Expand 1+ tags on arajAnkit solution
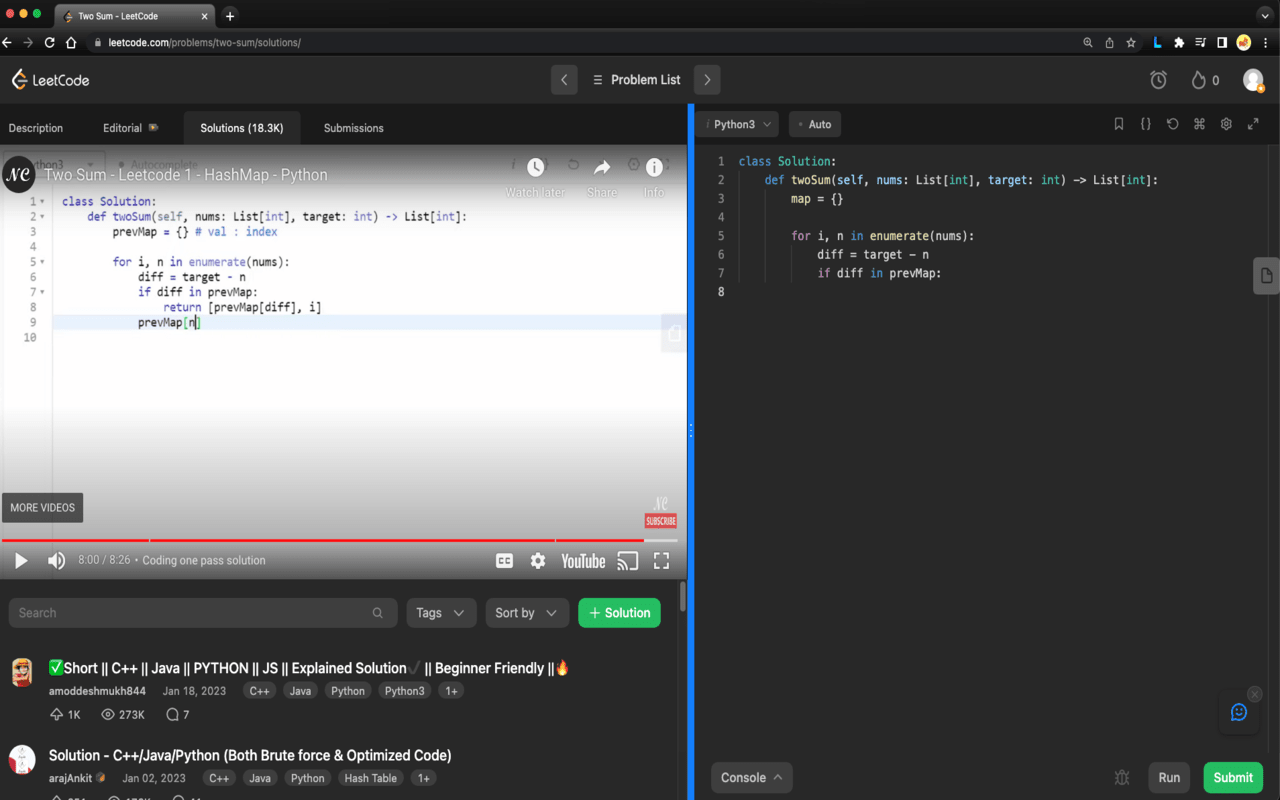This screenshot has height=800, width=1280. pos(424,778)
